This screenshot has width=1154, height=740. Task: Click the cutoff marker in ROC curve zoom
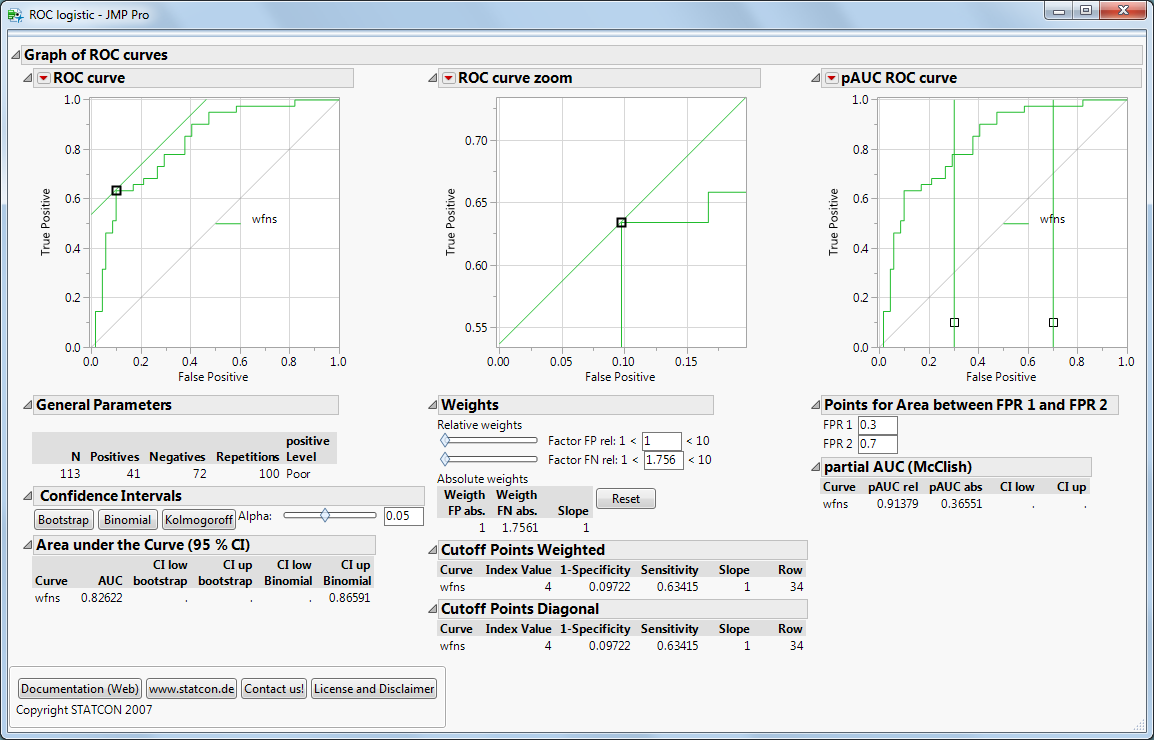click(x=621, y=222)
